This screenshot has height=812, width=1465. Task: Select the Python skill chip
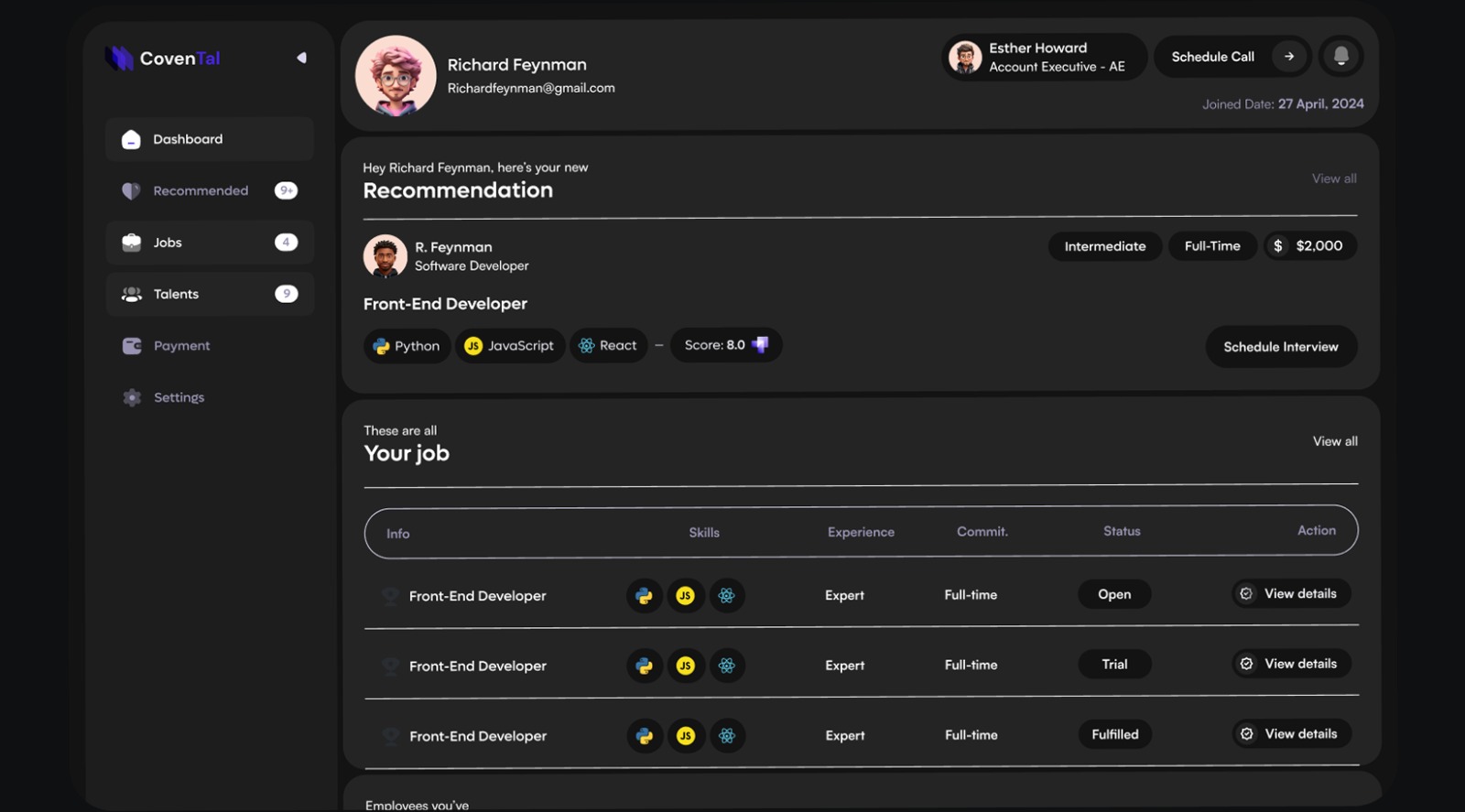[x=407, y=346]
